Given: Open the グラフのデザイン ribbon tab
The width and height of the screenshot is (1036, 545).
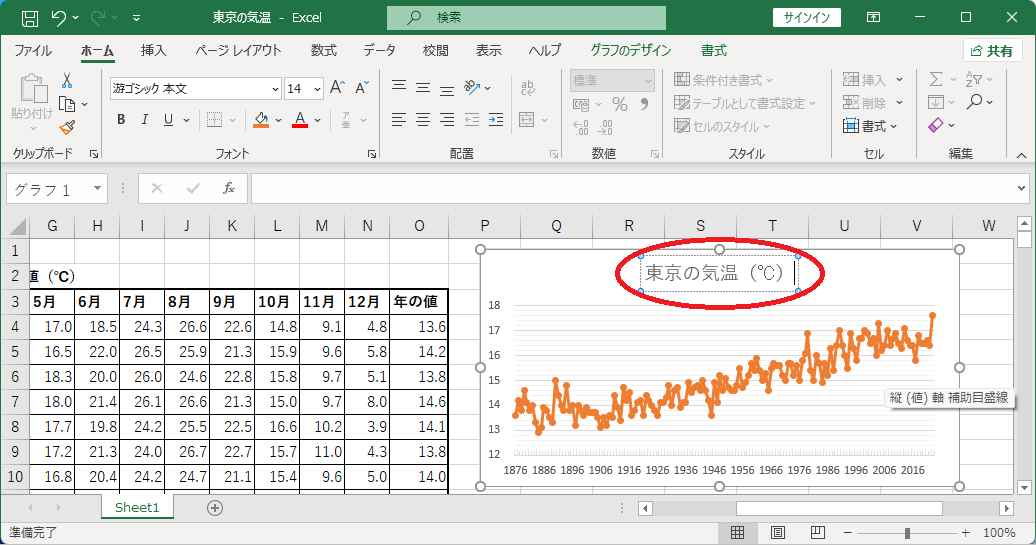Looking at the screenshot, I should (x=630, y=51).
